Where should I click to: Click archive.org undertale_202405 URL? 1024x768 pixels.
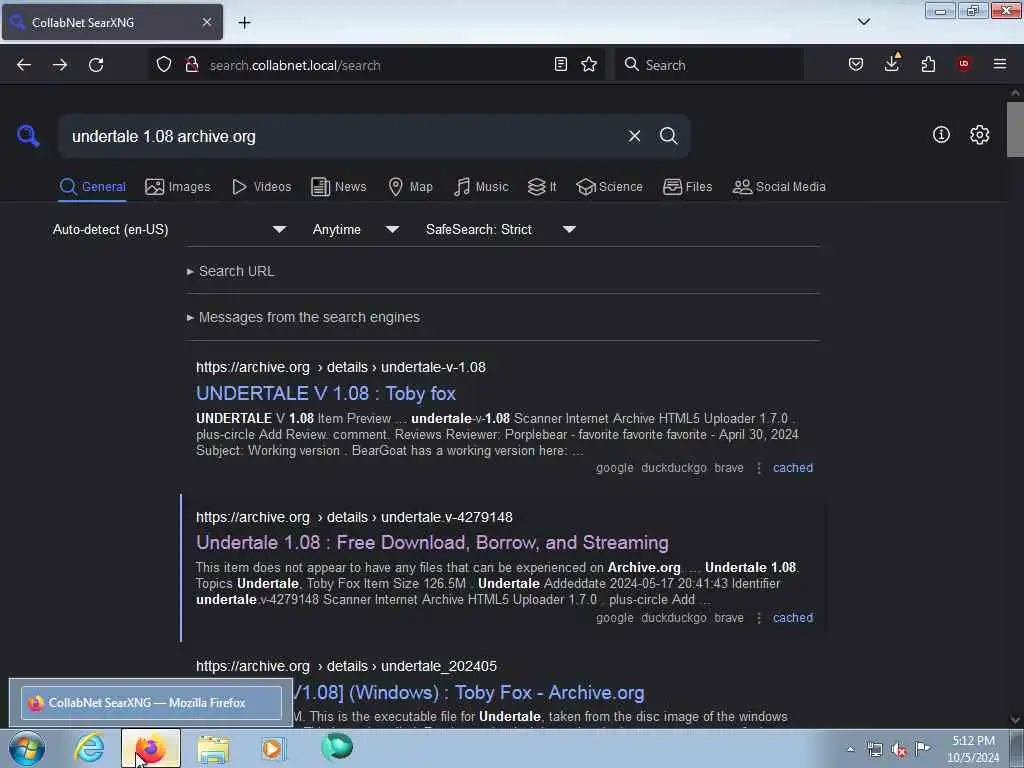point(346,666)
